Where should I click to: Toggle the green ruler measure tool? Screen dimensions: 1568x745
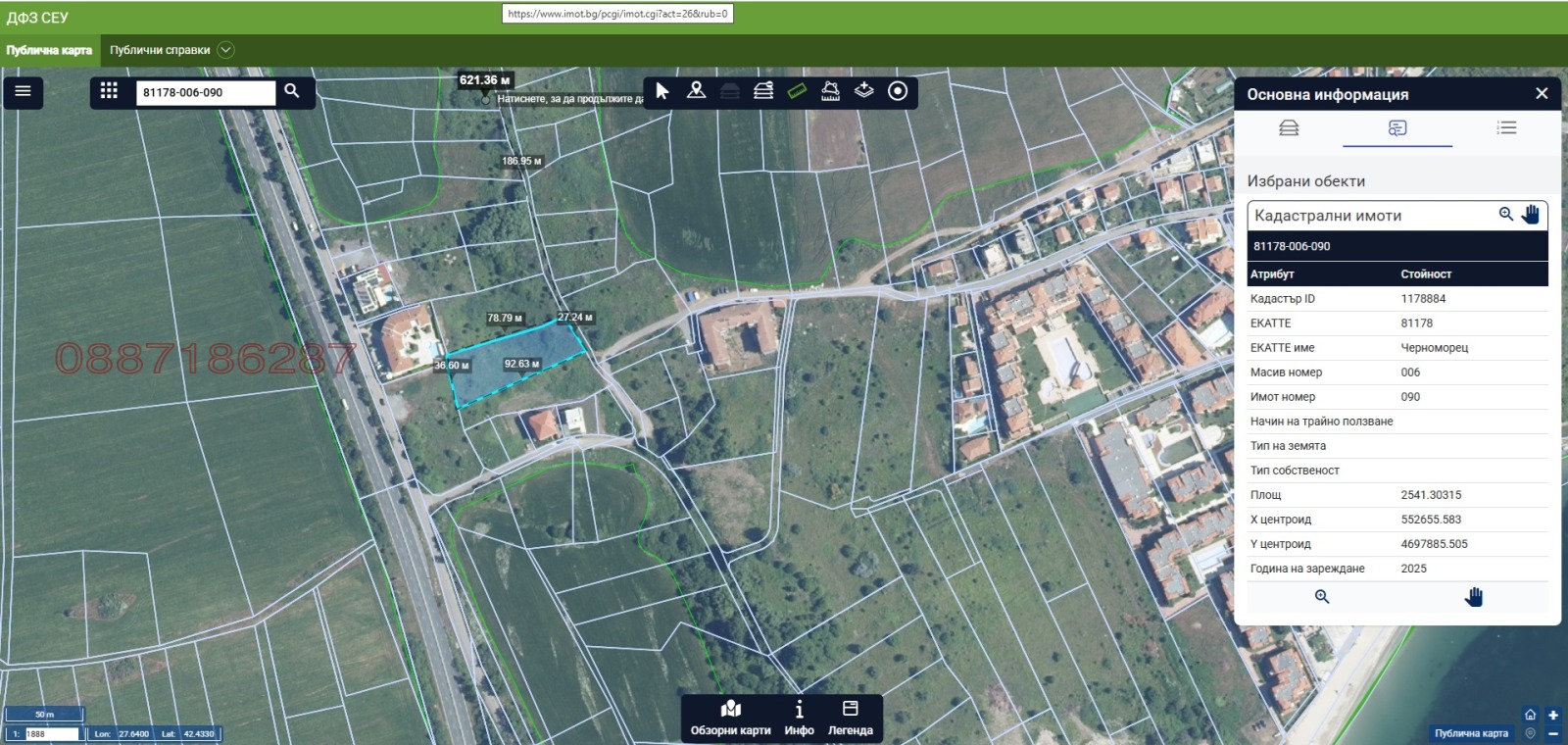tap(797, 91)
